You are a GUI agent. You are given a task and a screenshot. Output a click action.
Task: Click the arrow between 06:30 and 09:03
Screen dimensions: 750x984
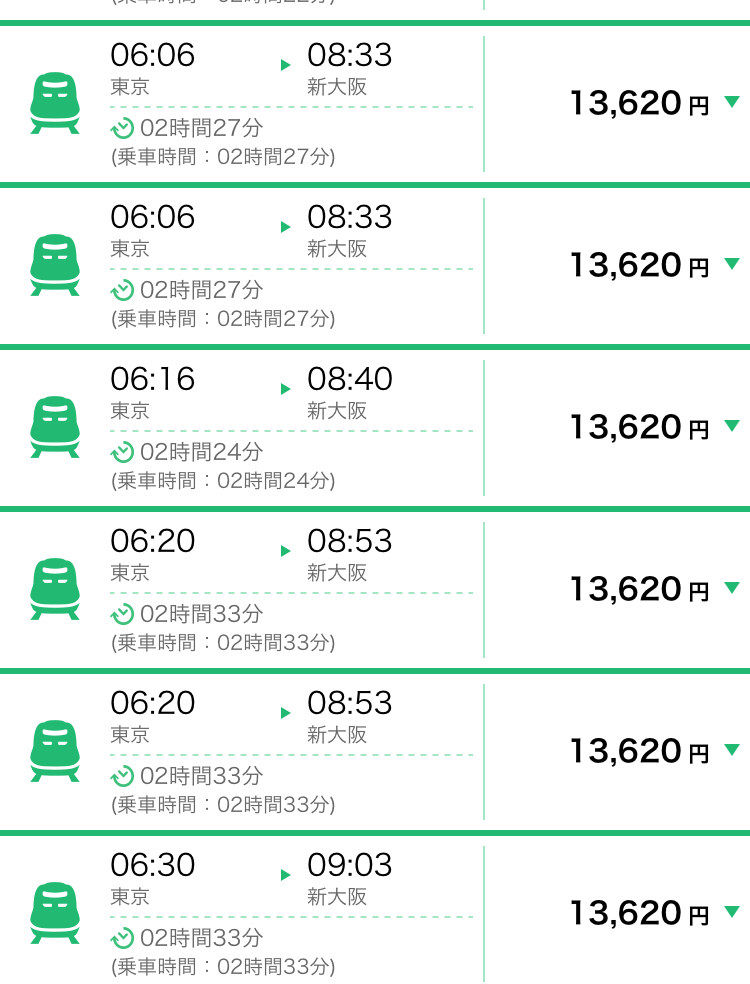point(286,874)
